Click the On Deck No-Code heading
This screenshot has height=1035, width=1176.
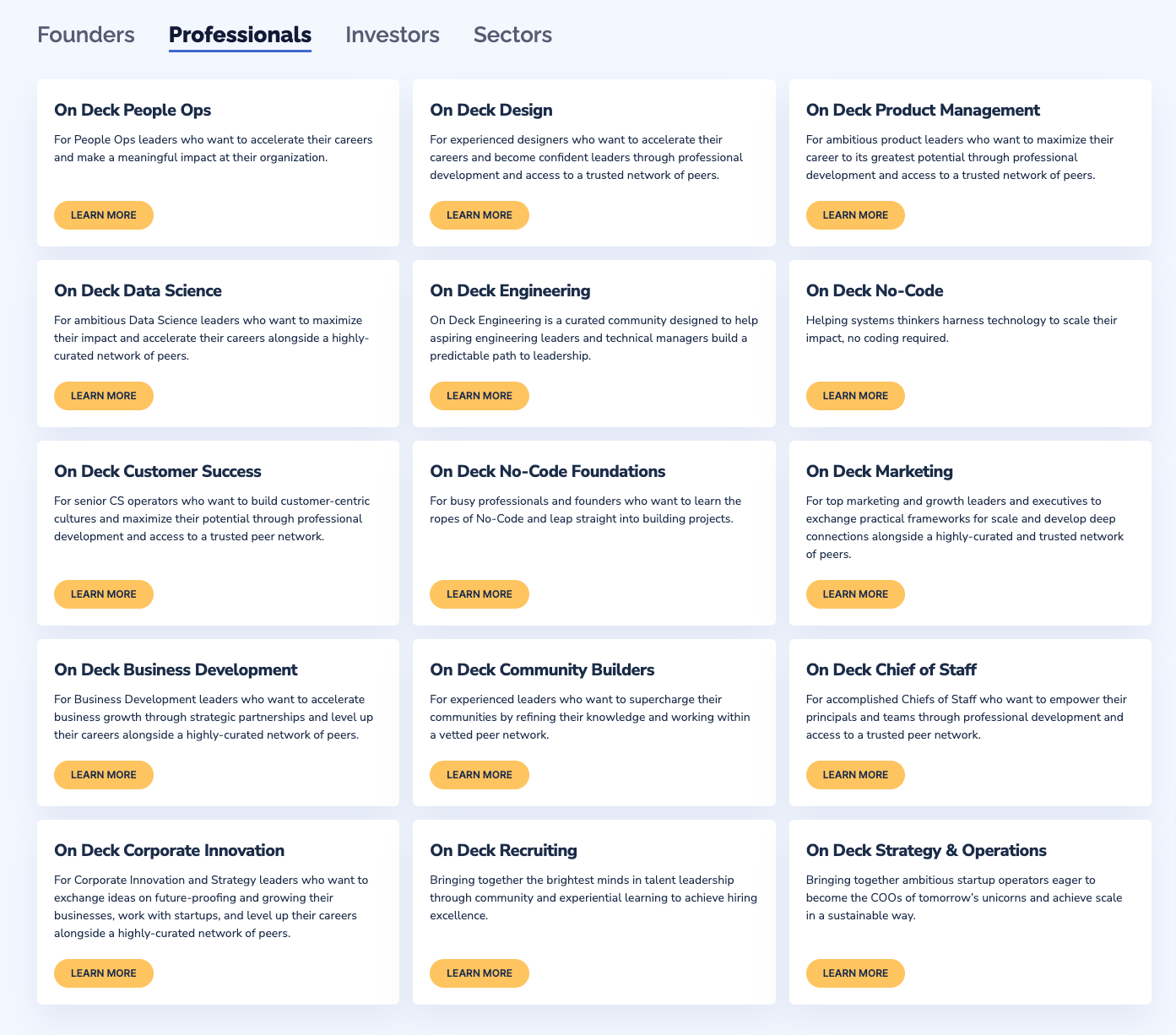click(875, 290)
